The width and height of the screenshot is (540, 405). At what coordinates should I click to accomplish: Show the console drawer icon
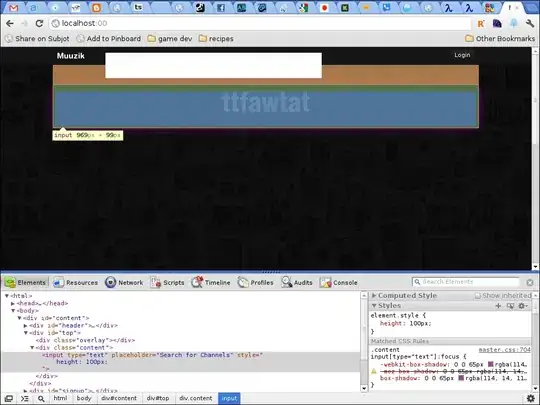tap(24, 398)
